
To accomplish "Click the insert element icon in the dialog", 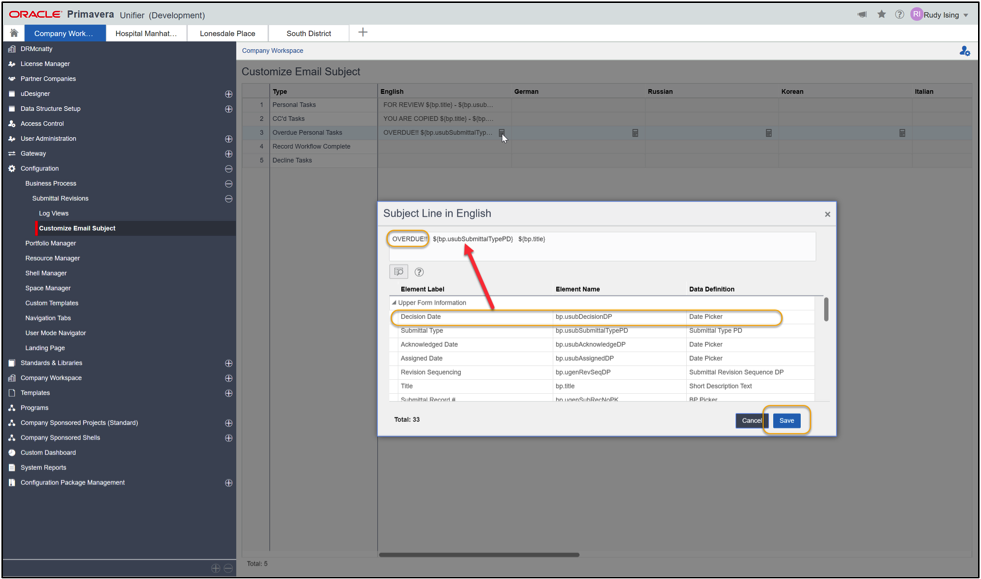I will (399, 272).
